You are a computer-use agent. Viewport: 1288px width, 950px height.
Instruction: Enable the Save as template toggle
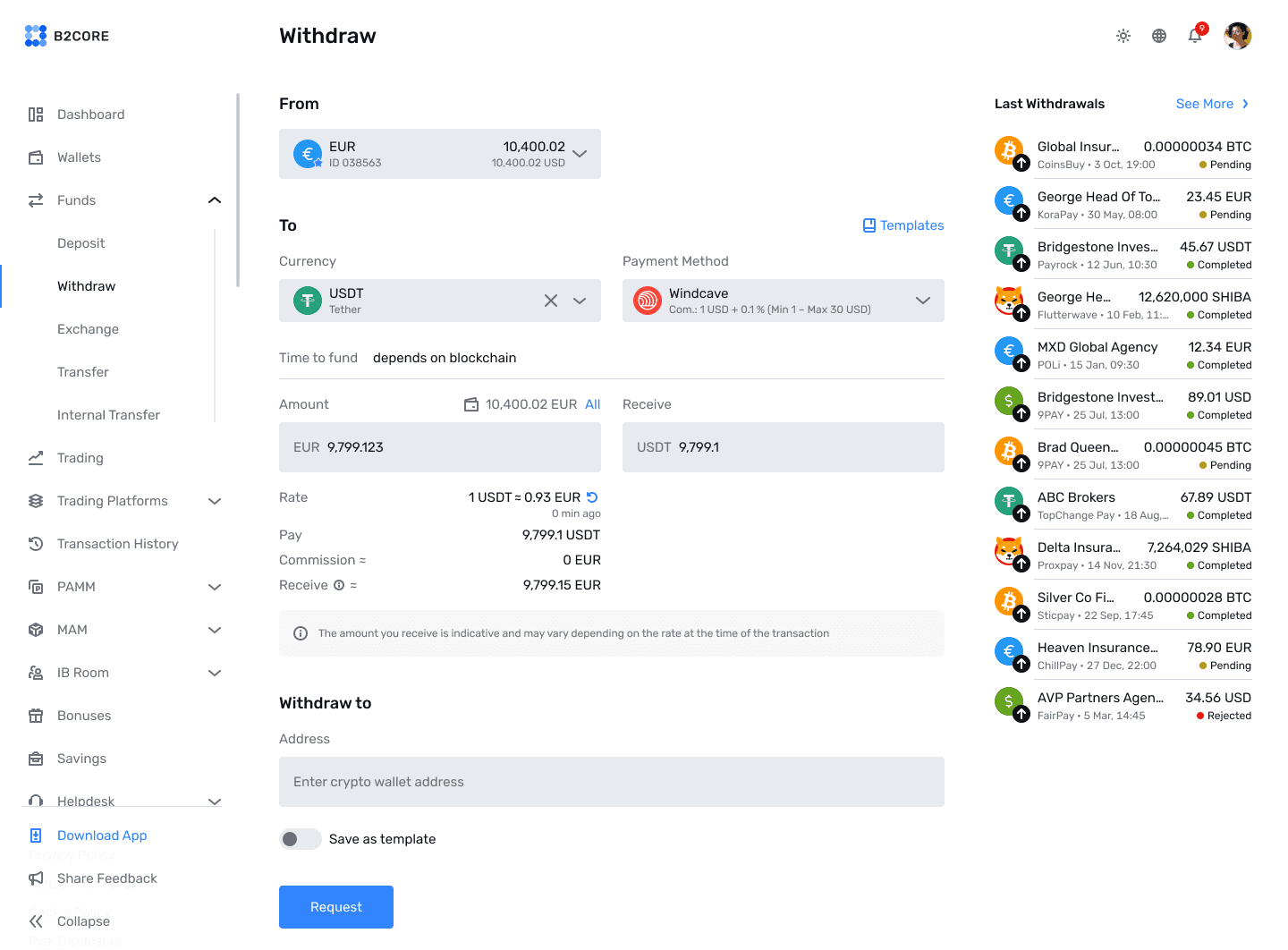coord(300,839)
